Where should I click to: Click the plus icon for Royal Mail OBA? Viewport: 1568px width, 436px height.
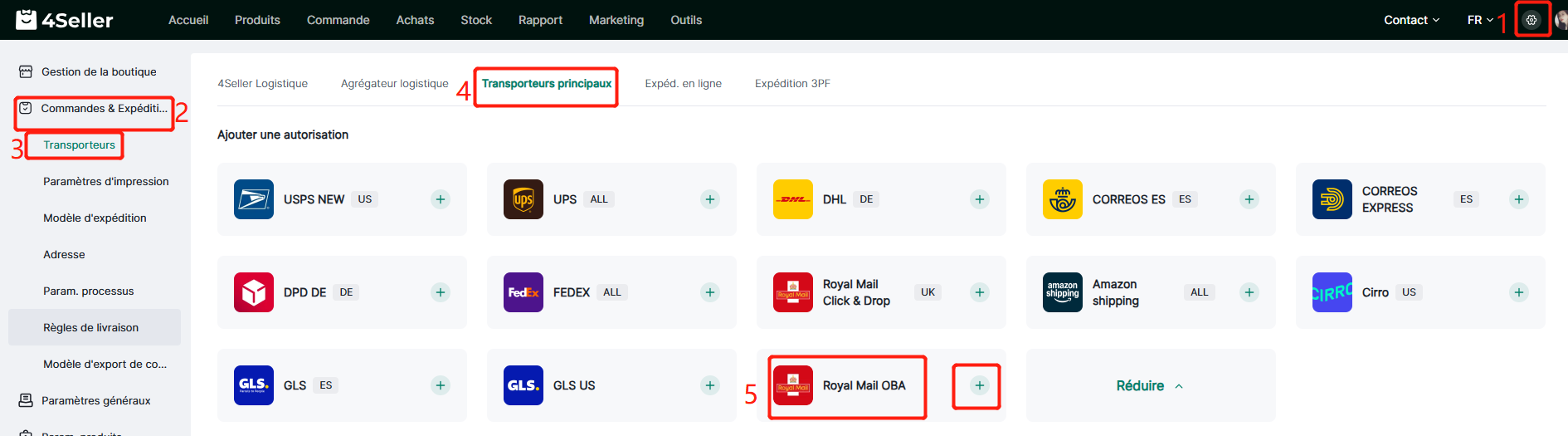click(979, 385)
